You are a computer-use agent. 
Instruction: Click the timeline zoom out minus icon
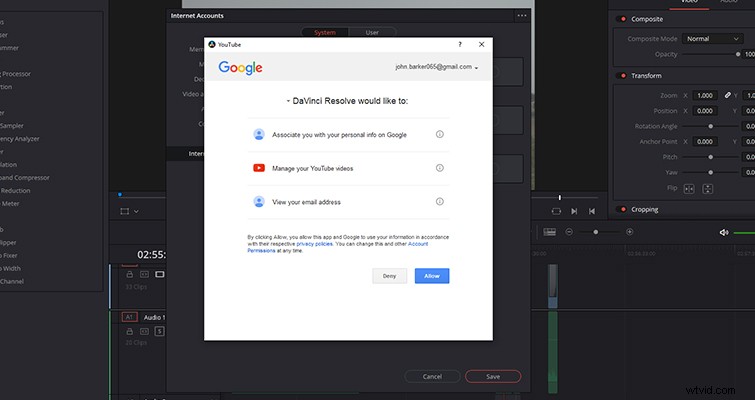pos(569,232)
